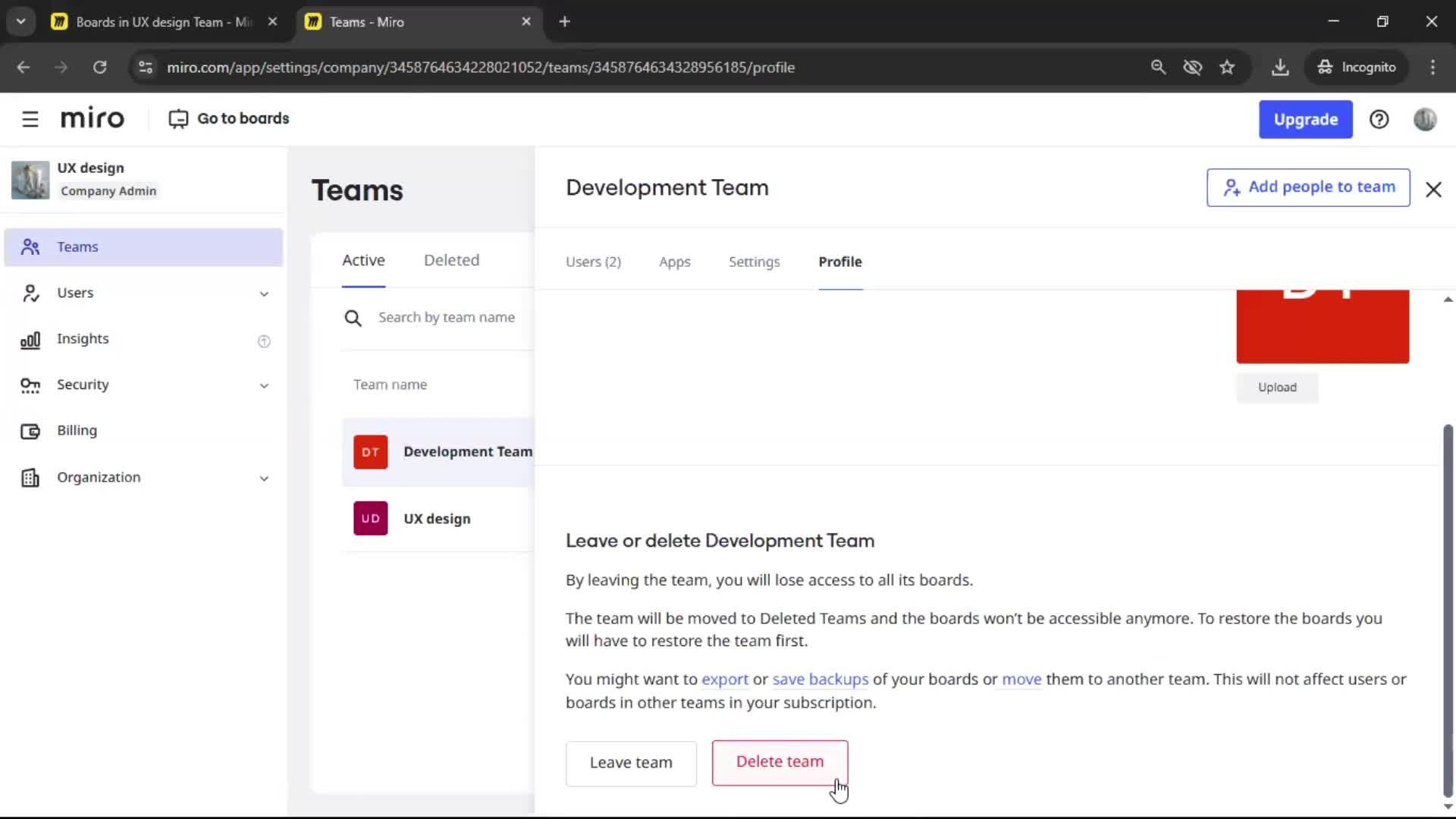Image resolution: width=1456 pixels, height=819 pixels.
Task: Close the Teams - Miro browser tab
Action: pos(526,22)
